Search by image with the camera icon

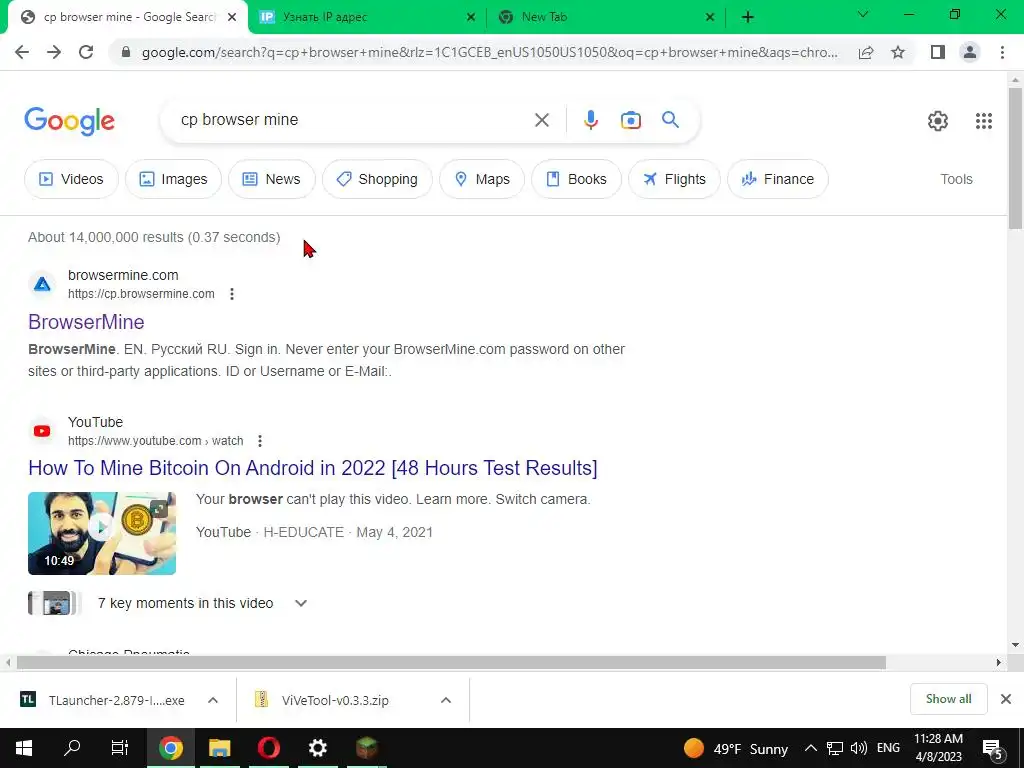pyautogui.click(x=630, y=120)
